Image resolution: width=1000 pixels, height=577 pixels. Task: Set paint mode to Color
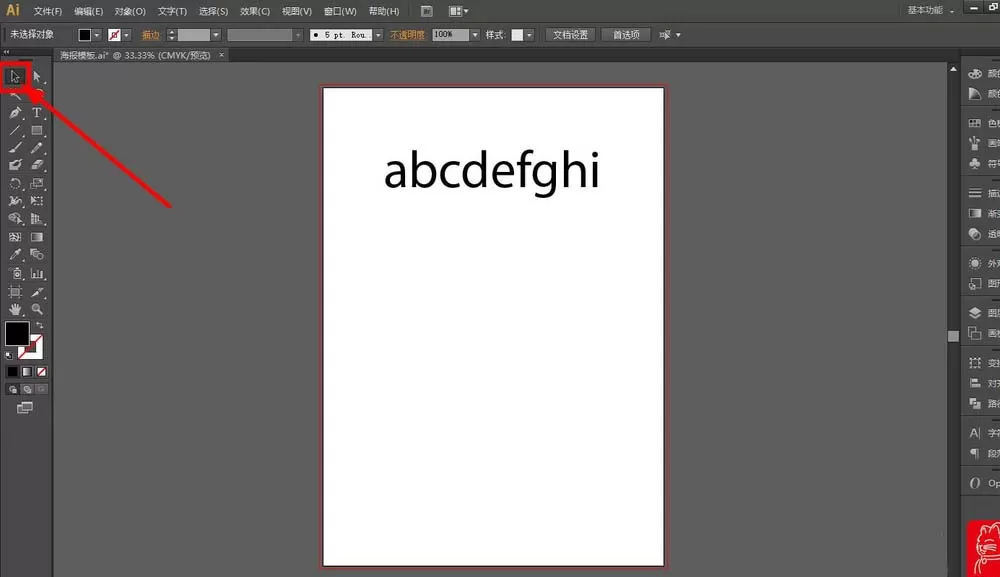12,372
